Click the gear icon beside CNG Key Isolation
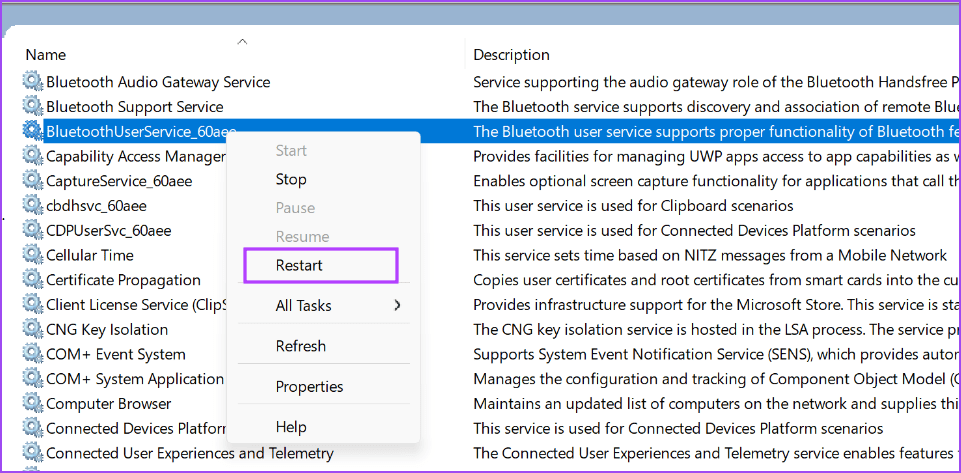The image size is (961, 473). [31, 329]
